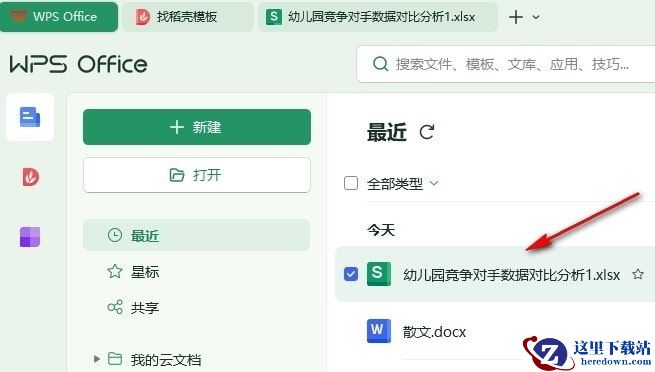
Task: Click the green spreadsheet icon of the xlsx row
Action: [x=378, y=274]
